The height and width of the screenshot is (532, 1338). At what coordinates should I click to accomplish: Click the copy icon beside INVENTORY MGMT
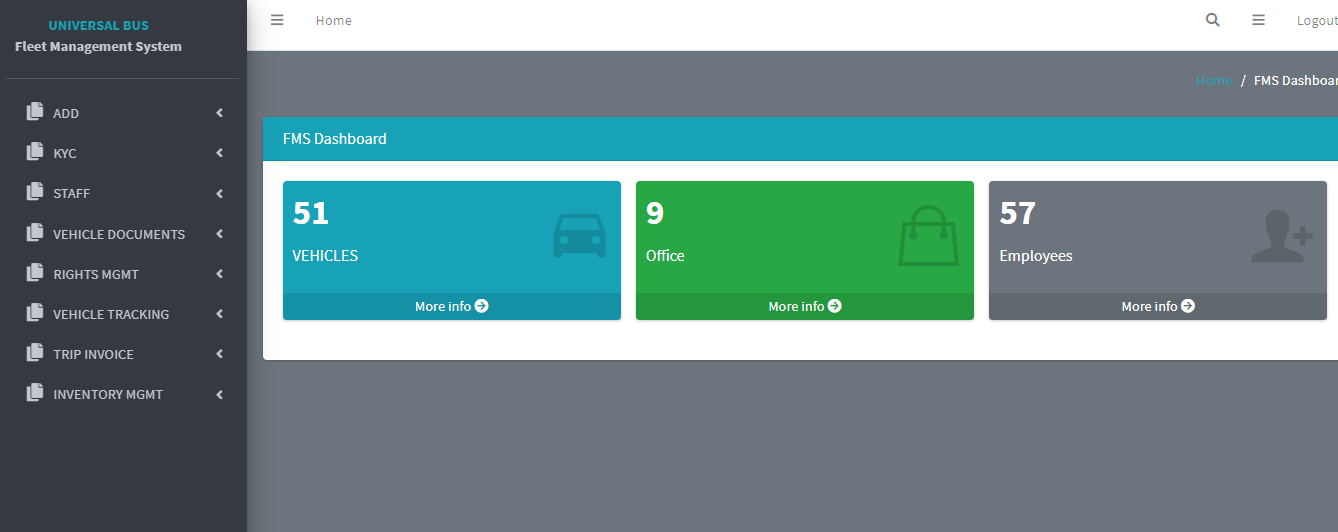click(35, 392)
